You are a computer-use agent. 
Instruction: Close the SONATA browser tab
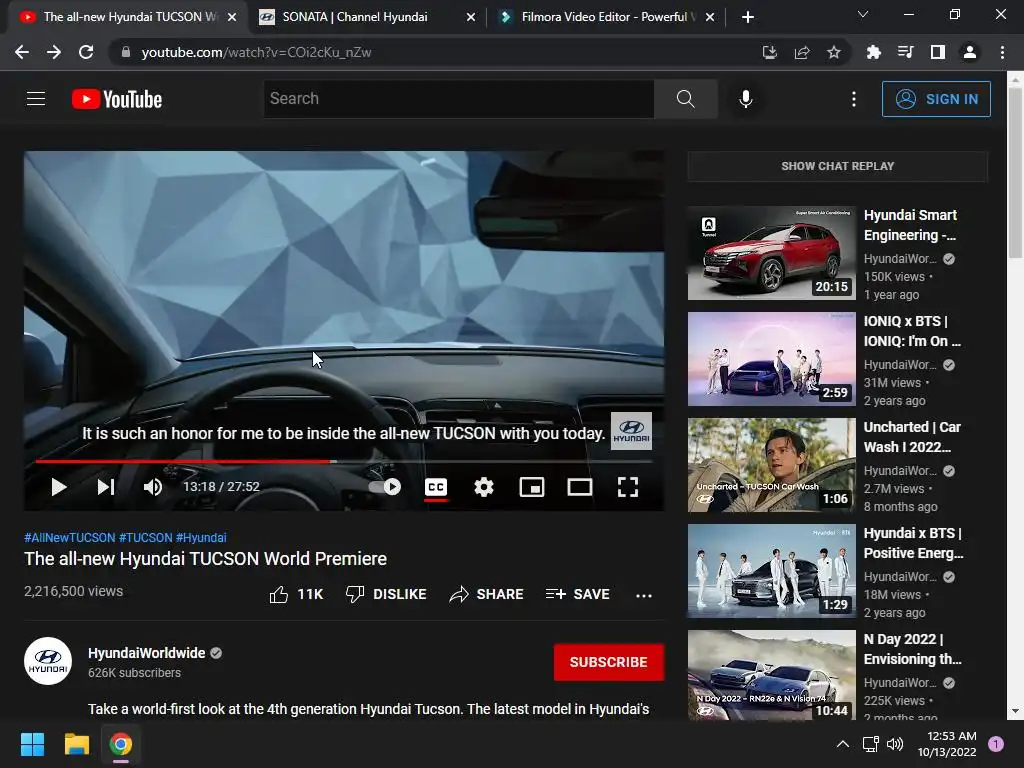(471, 17)
